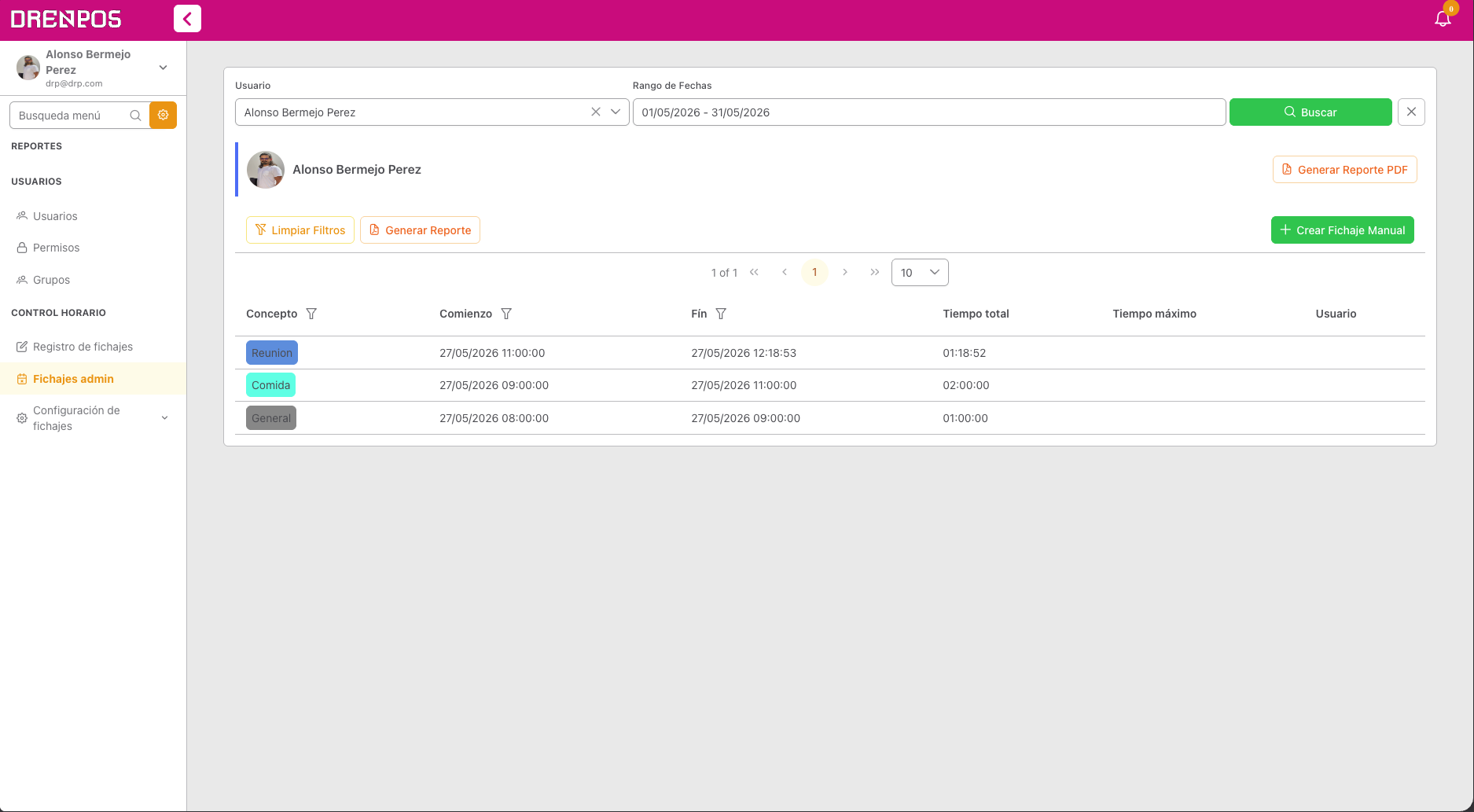
Task: Click the DRENPOS logo
Action: tap(66, 19)
